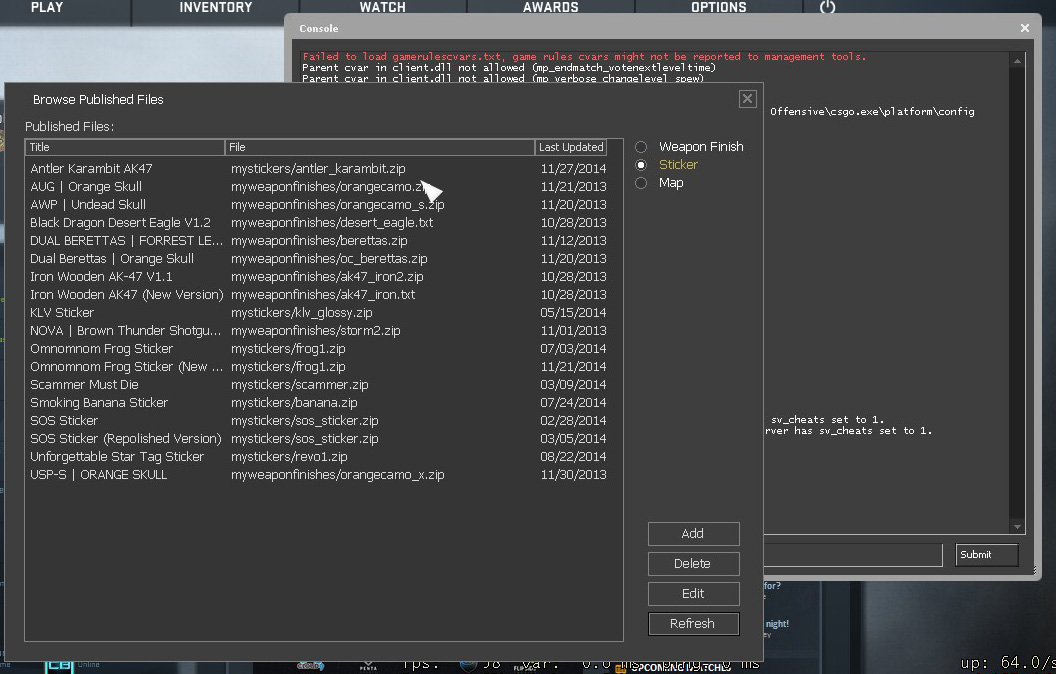Open the PLAY menu tab
1056x674 pixels.
(47, 7)
